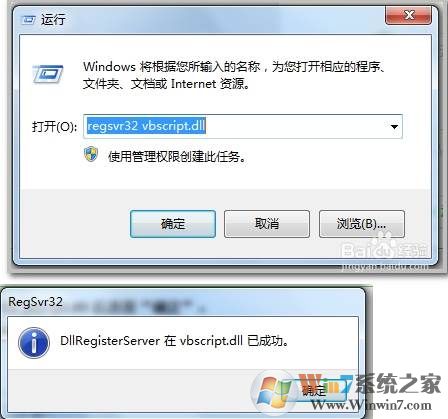The width and height of the screenshot is (448, 419).
Task: Click the large Run program icon
Action: [x=48, y=74]
